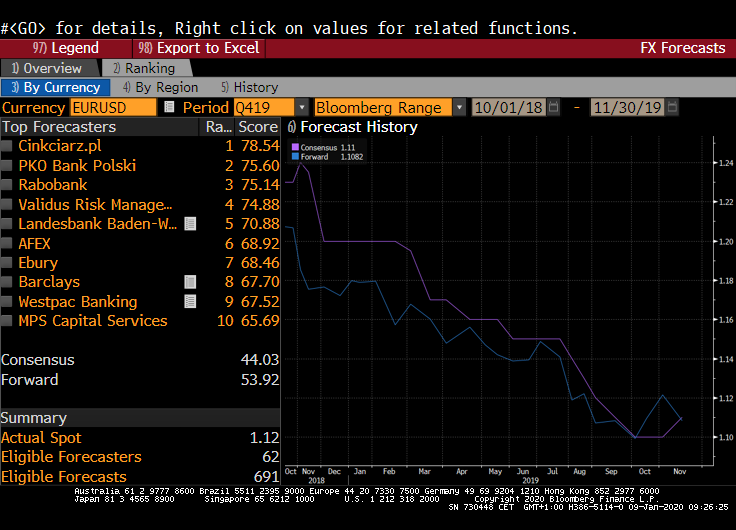736x530 pixels.
Task: Click the Export to Excel button
Action: (x=198, y=48)
